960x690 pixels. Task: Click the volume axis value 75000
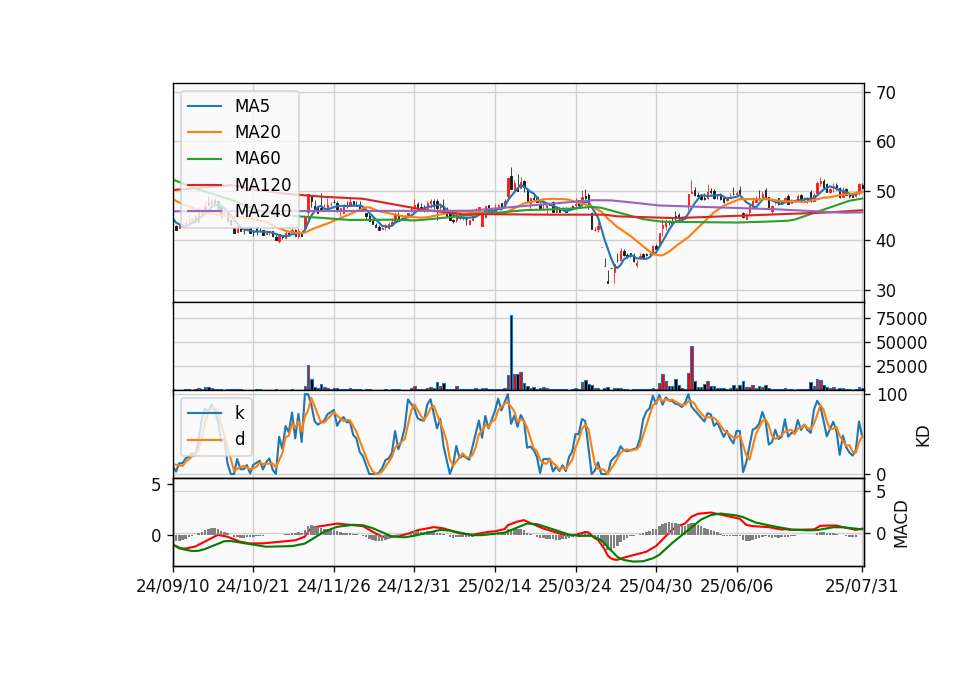(901, 319)
